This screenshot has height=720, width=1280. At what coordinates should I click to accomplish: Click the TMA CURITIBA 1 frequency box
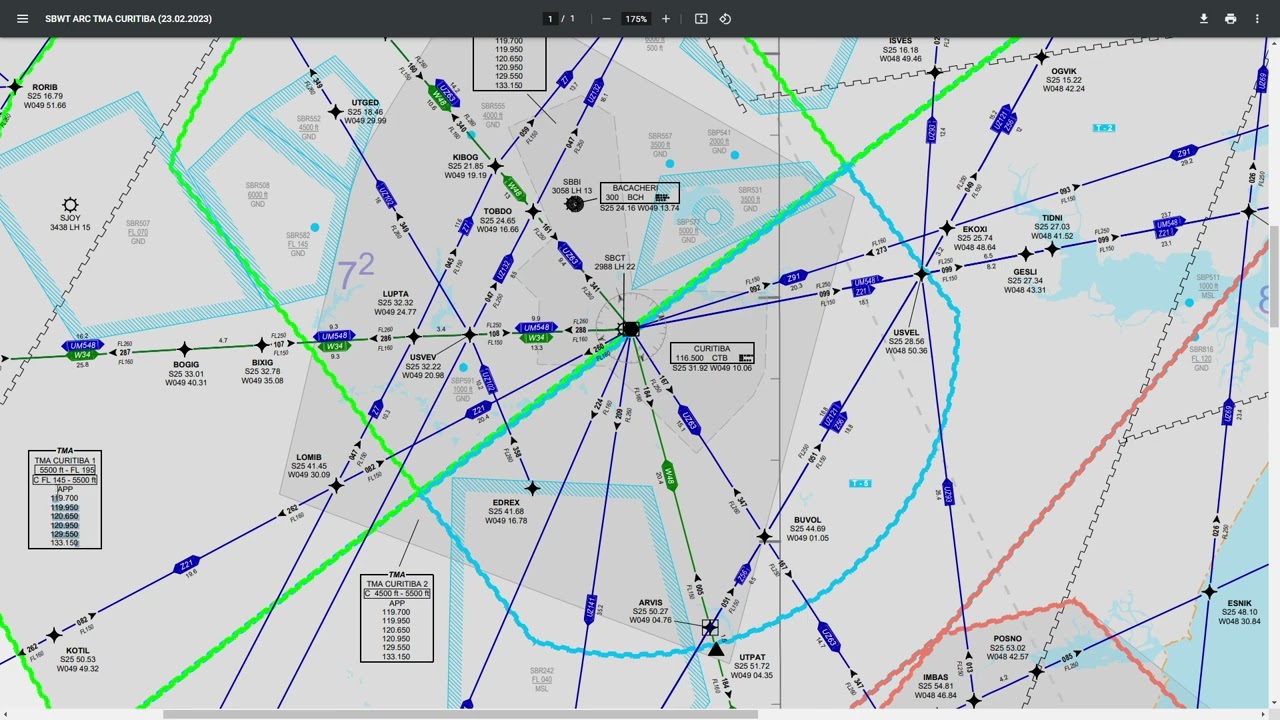[65, 499]
